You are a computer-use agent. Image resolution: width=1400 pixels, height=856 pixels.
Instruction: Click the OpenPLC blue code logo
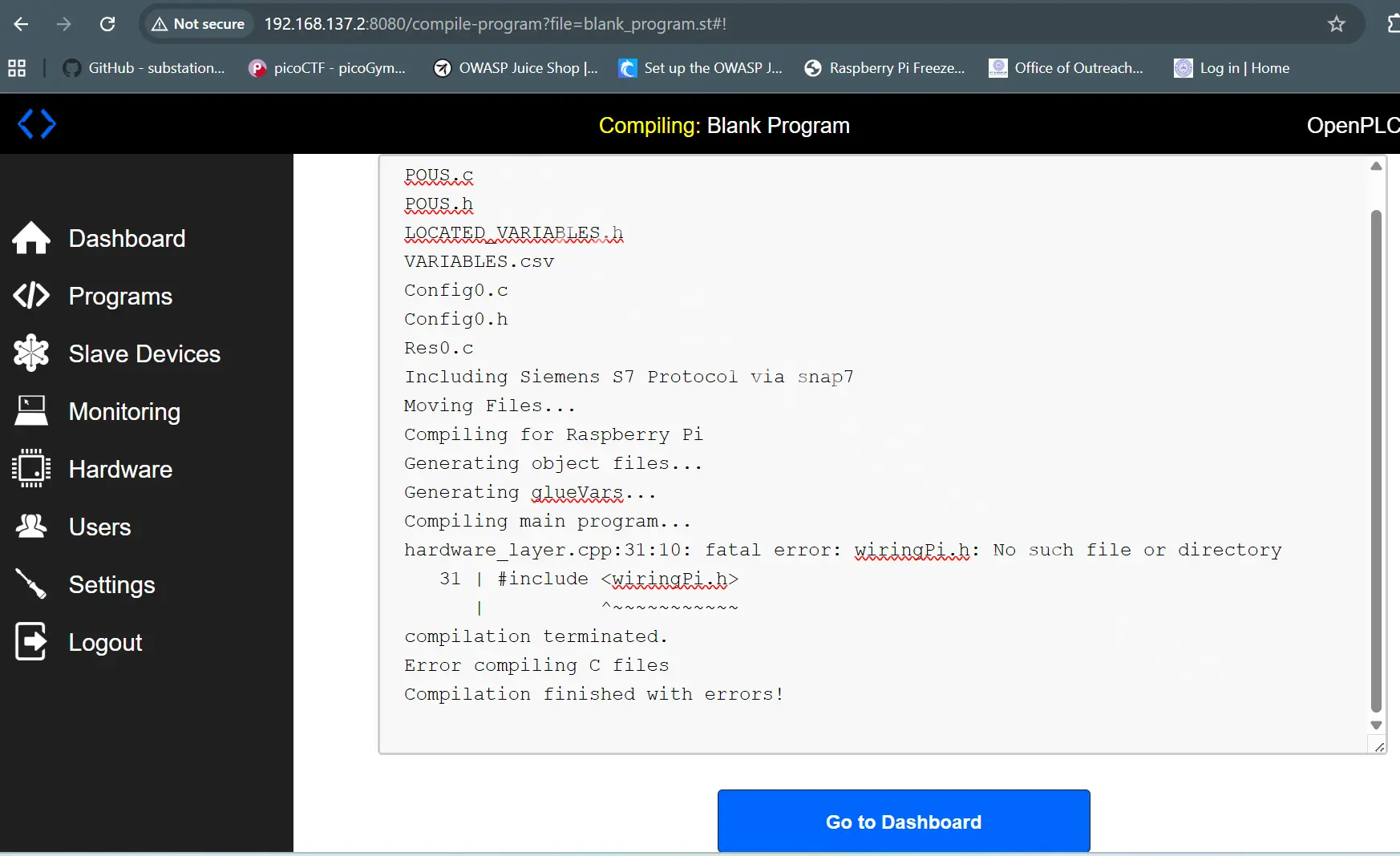[37, 124]
